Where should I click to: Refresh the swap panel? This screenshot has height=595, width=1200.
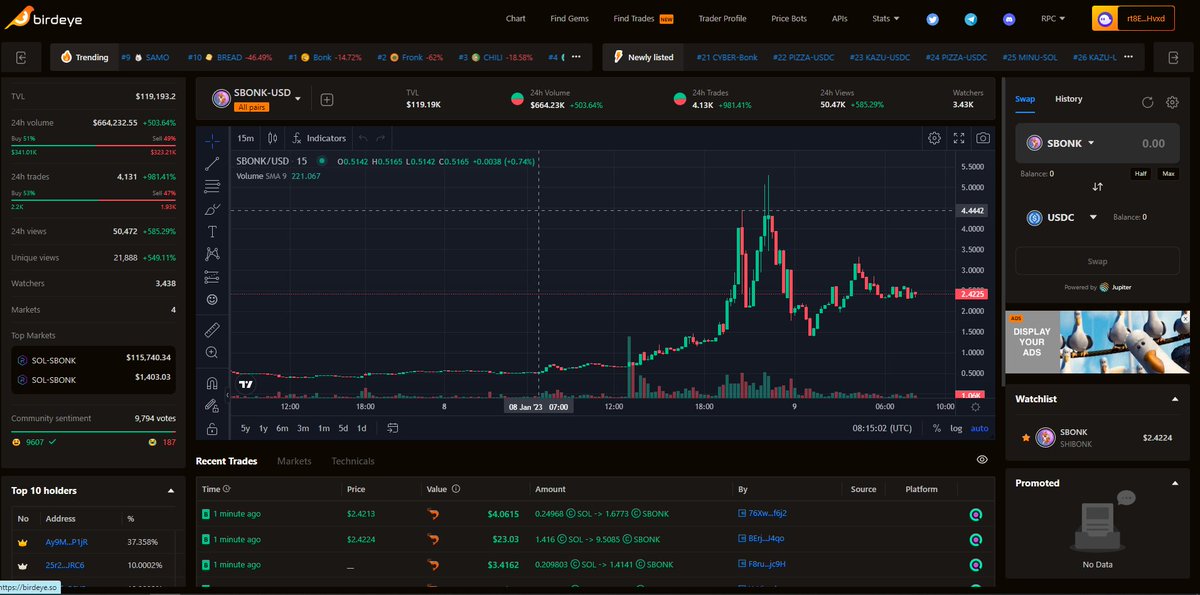click(1148, 102)
